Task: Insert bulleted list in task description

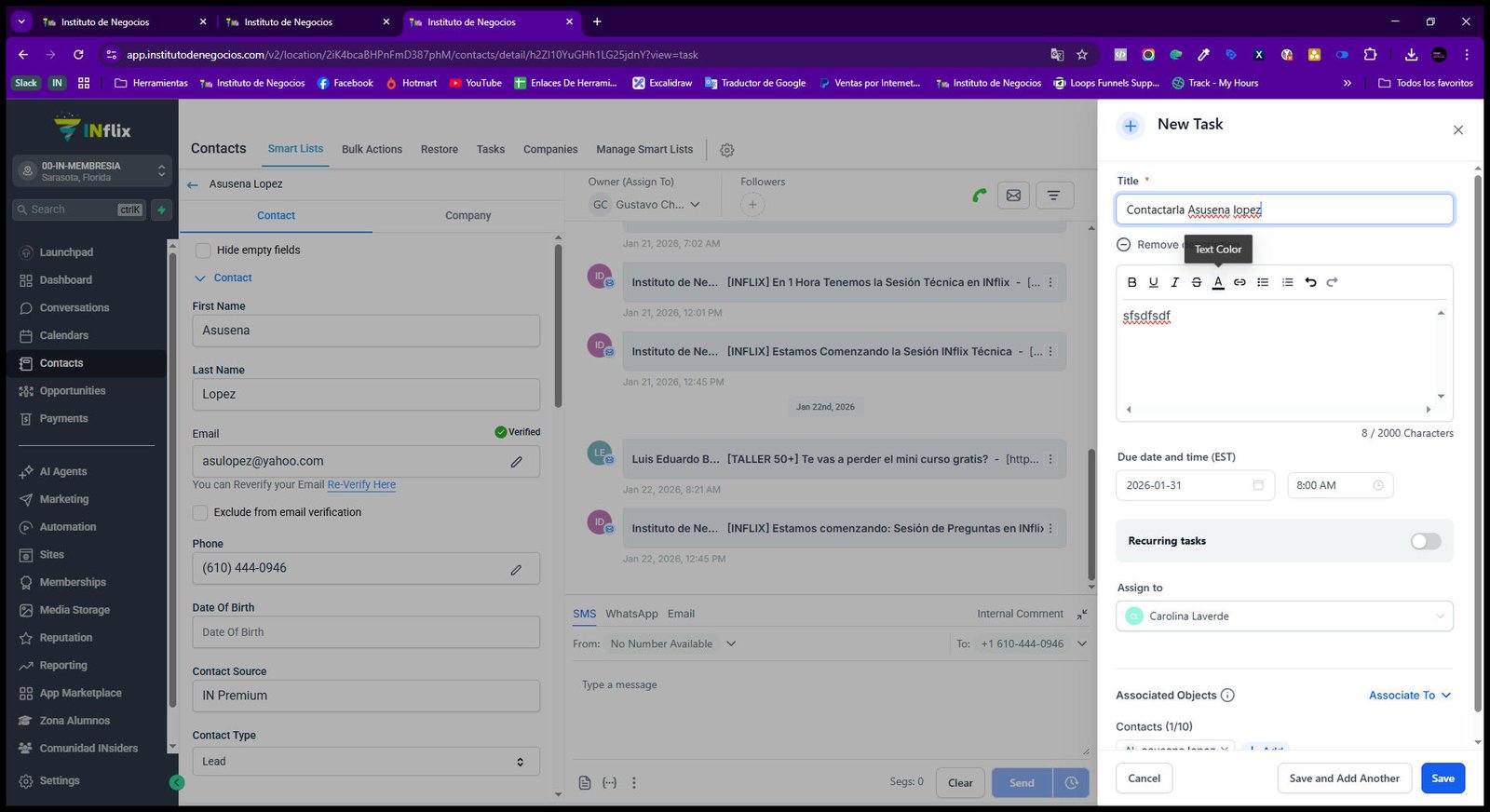Action: point(1263,282)
